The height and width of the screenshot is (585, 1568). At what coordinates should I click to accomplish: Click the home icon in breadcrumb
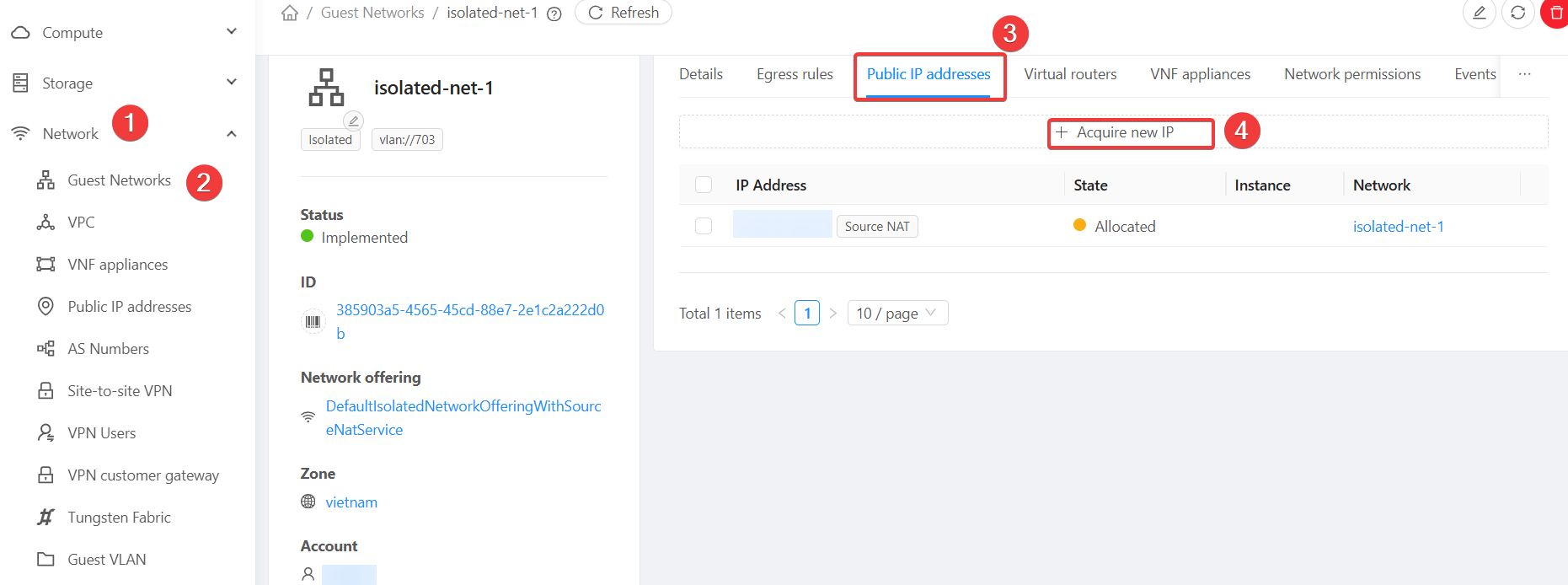(290, 13)
